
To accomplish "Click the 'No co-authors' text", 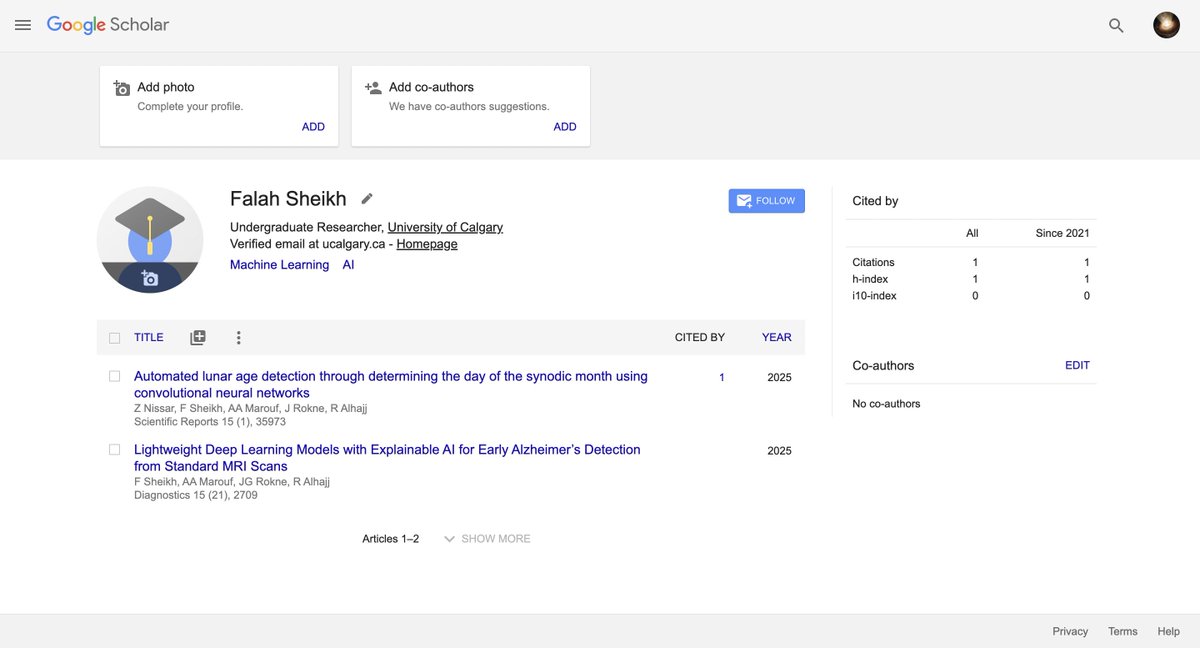I will click(886, 404).
